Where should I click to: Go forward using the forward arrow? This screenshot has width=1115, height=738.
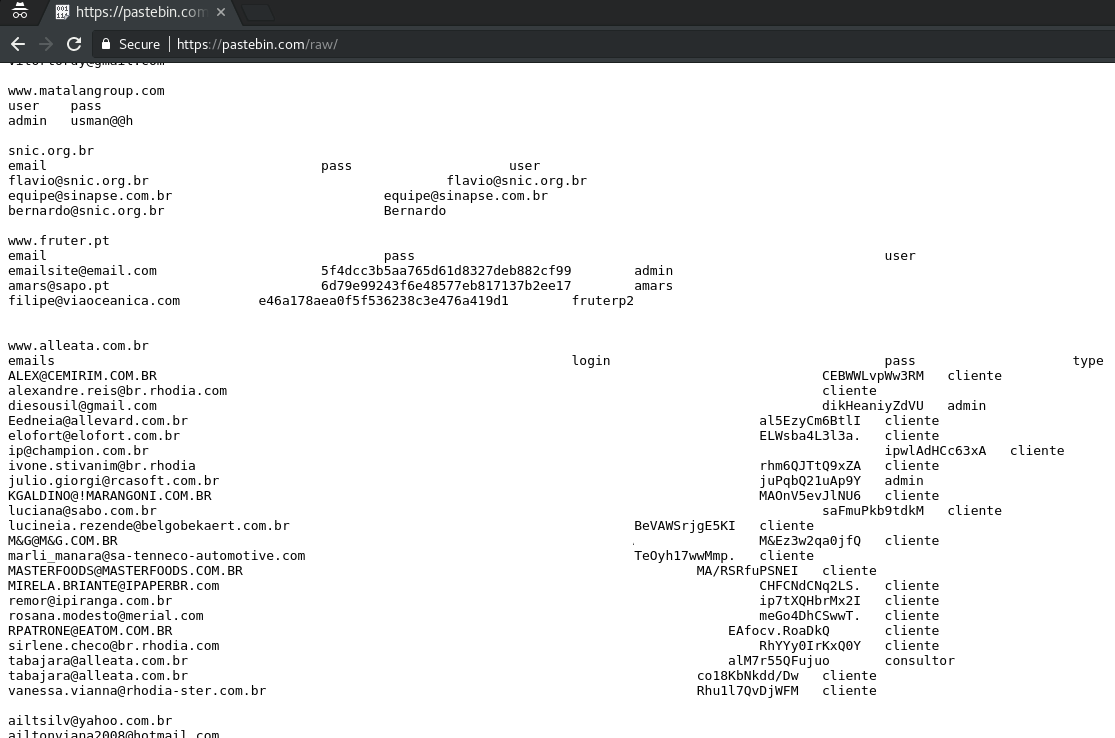click(x=46, y=44)
